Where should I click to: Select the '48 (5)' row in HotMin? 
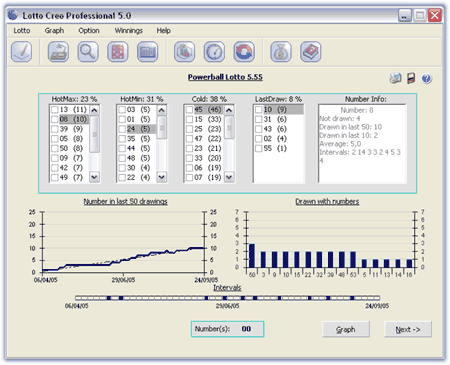coord(137,158)
